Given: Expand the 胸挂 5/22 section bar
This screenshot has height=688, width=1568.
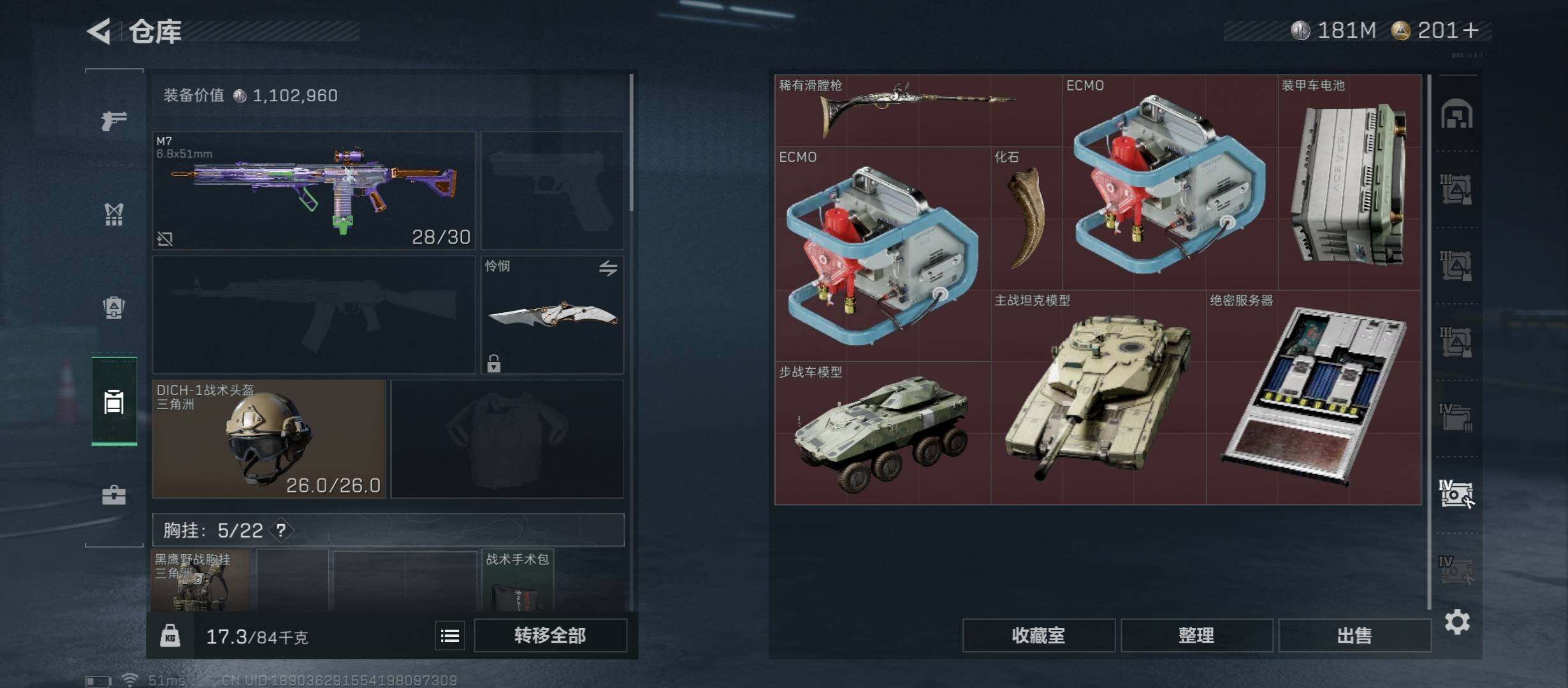Looking at the screenshot, I should point(388,530).
